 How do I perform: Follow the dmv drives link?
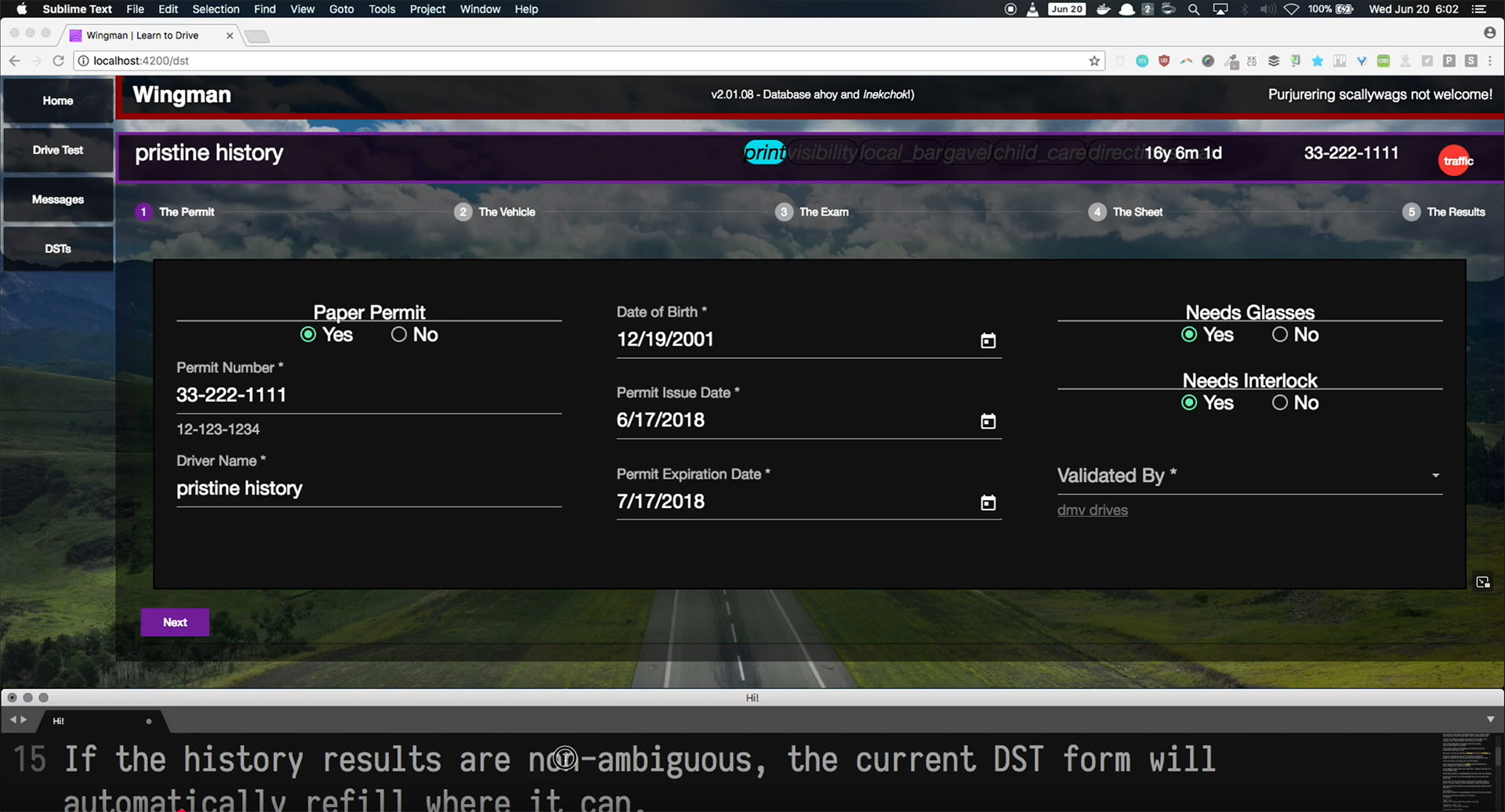click(x=1092, y=510)
